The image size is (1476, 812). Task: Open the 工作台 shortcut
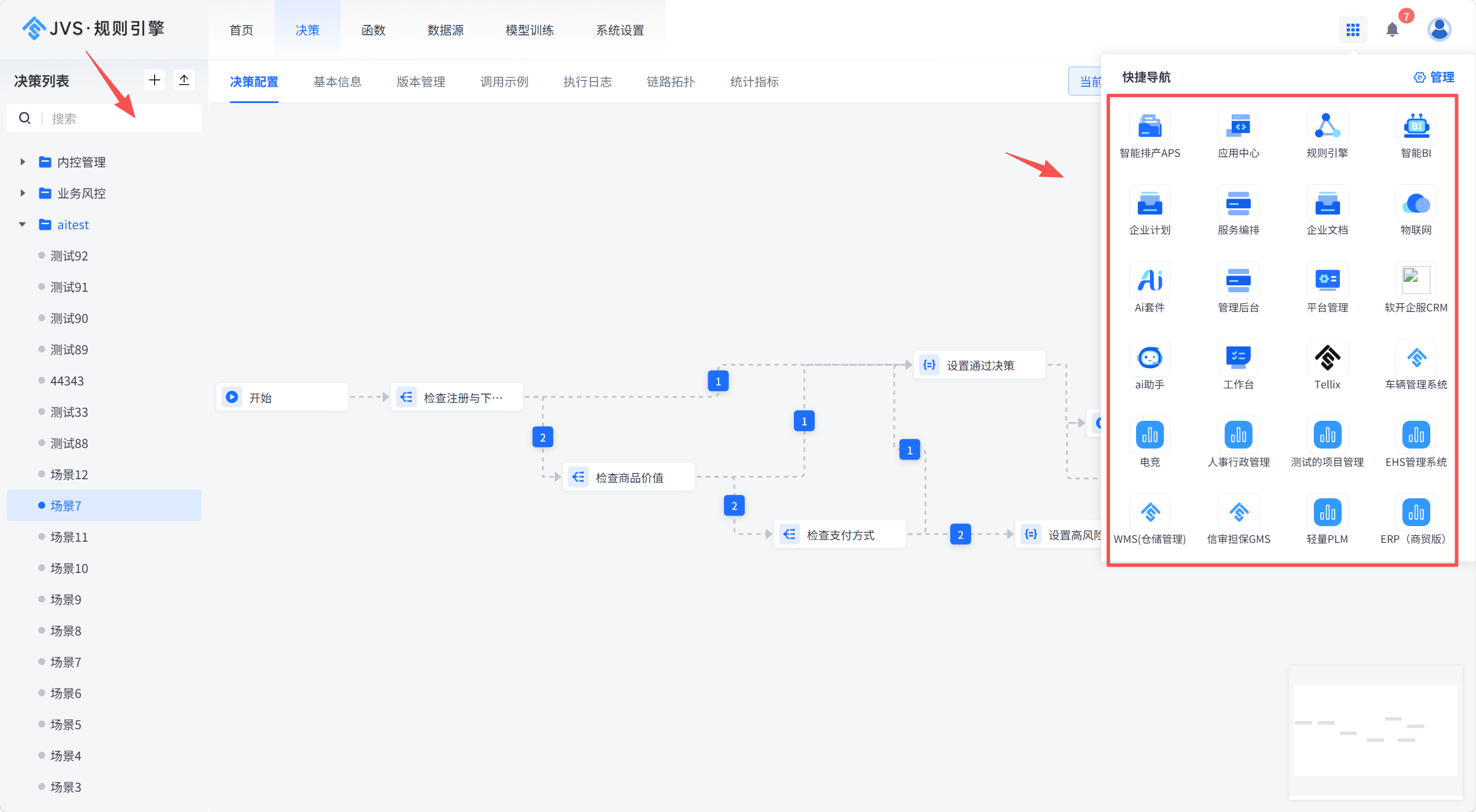tap(1238, 358)
